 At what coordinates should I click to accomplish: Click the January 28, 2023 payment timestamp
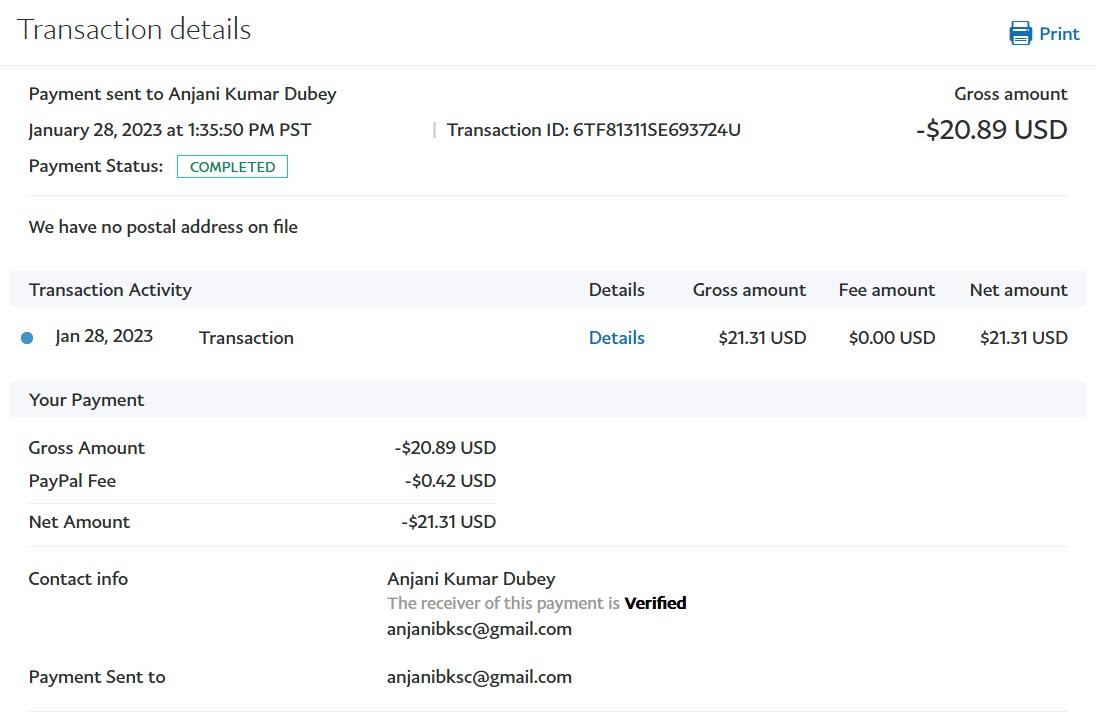(x=170, y=130)
